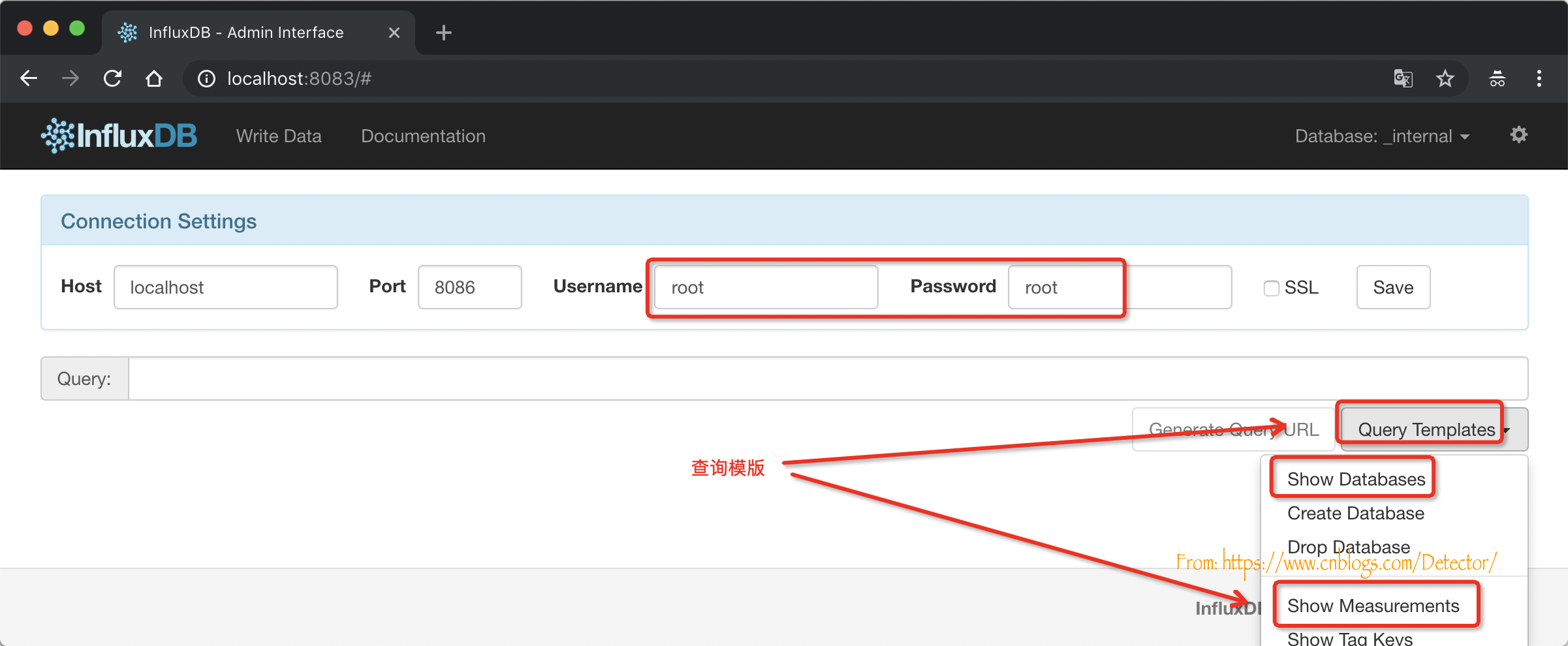Image resolution: width=1568 pixels, height=646 pixels.
Task: Toggle the SSL checkbox
Action: (1271, 288)
